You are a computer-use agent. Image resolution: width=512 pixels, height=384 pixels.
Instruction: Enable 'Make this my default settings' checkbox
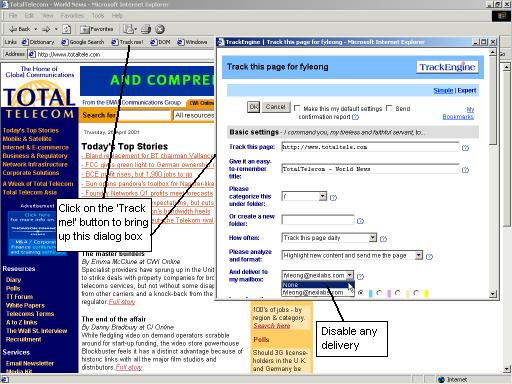pos(297,108)
